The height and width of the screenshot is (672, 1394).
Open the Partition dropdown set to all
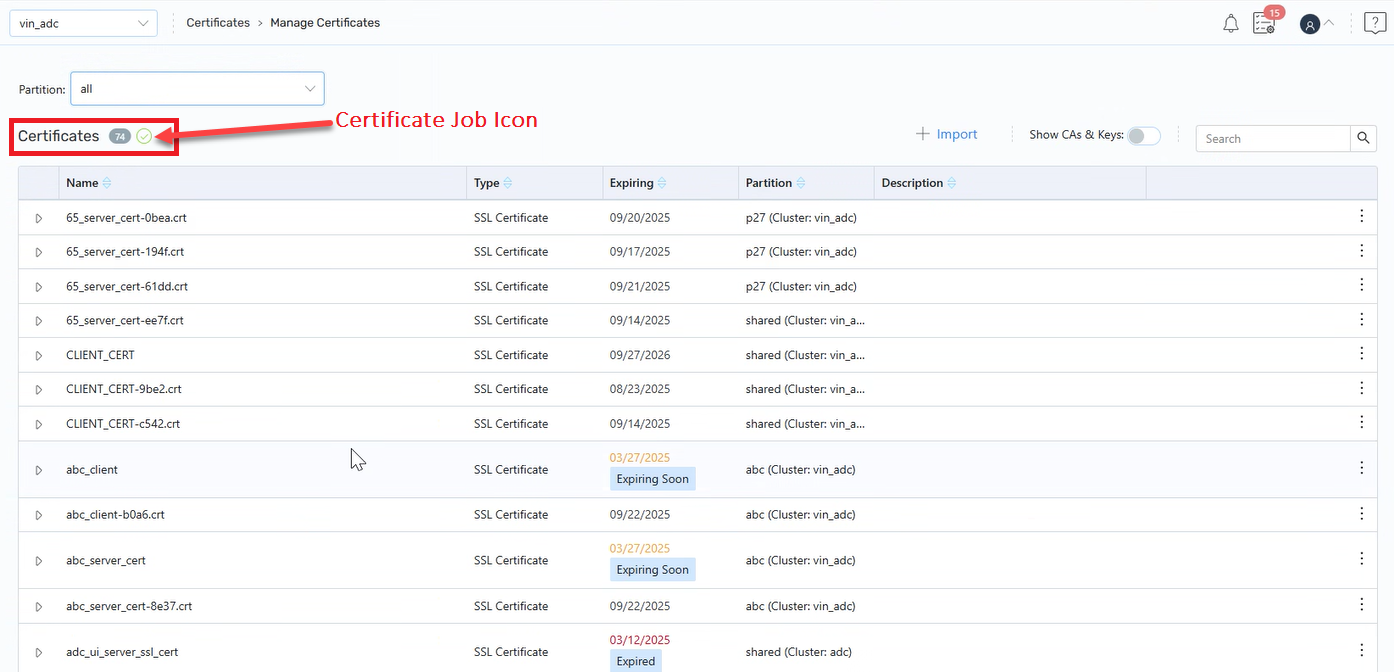(197, 89)
